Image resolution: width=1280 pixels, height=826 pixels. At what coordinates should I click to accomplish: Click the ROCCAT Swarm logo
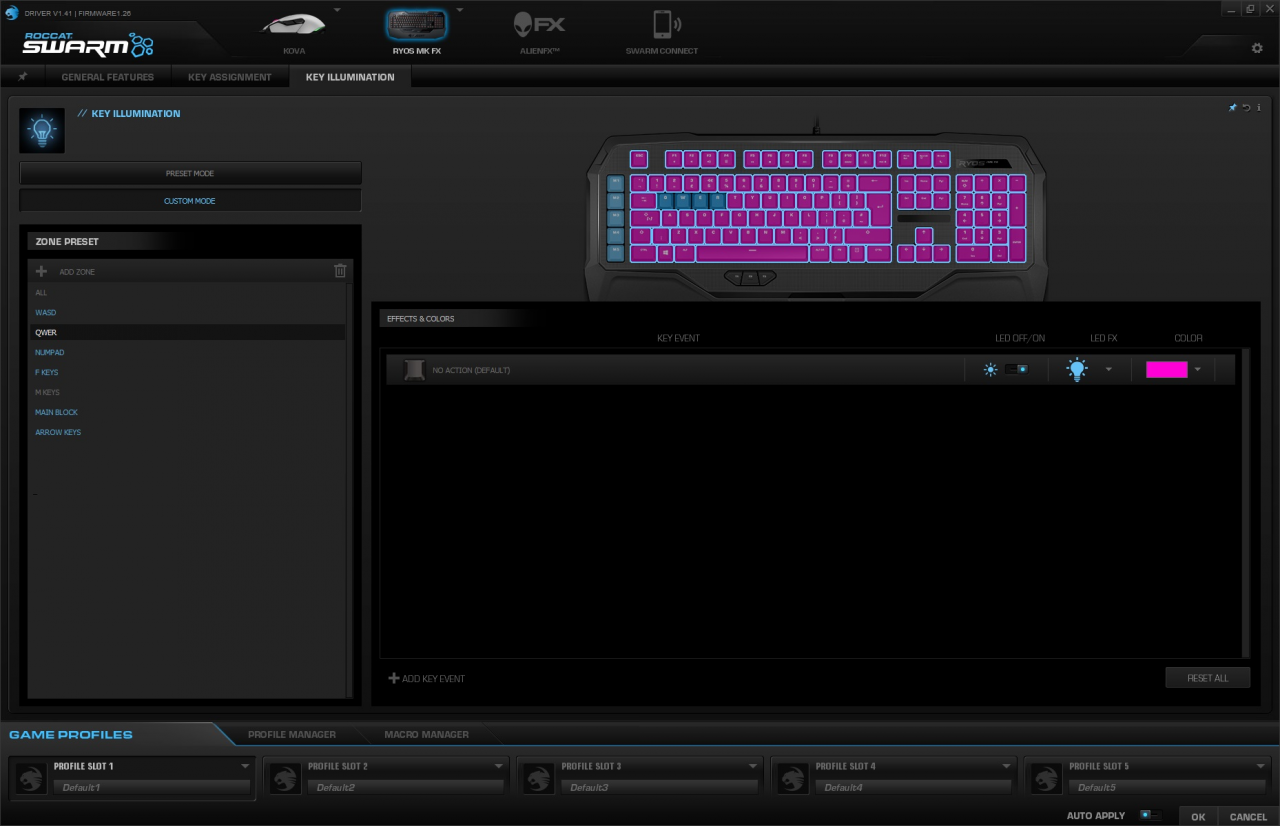click(88, 44)
